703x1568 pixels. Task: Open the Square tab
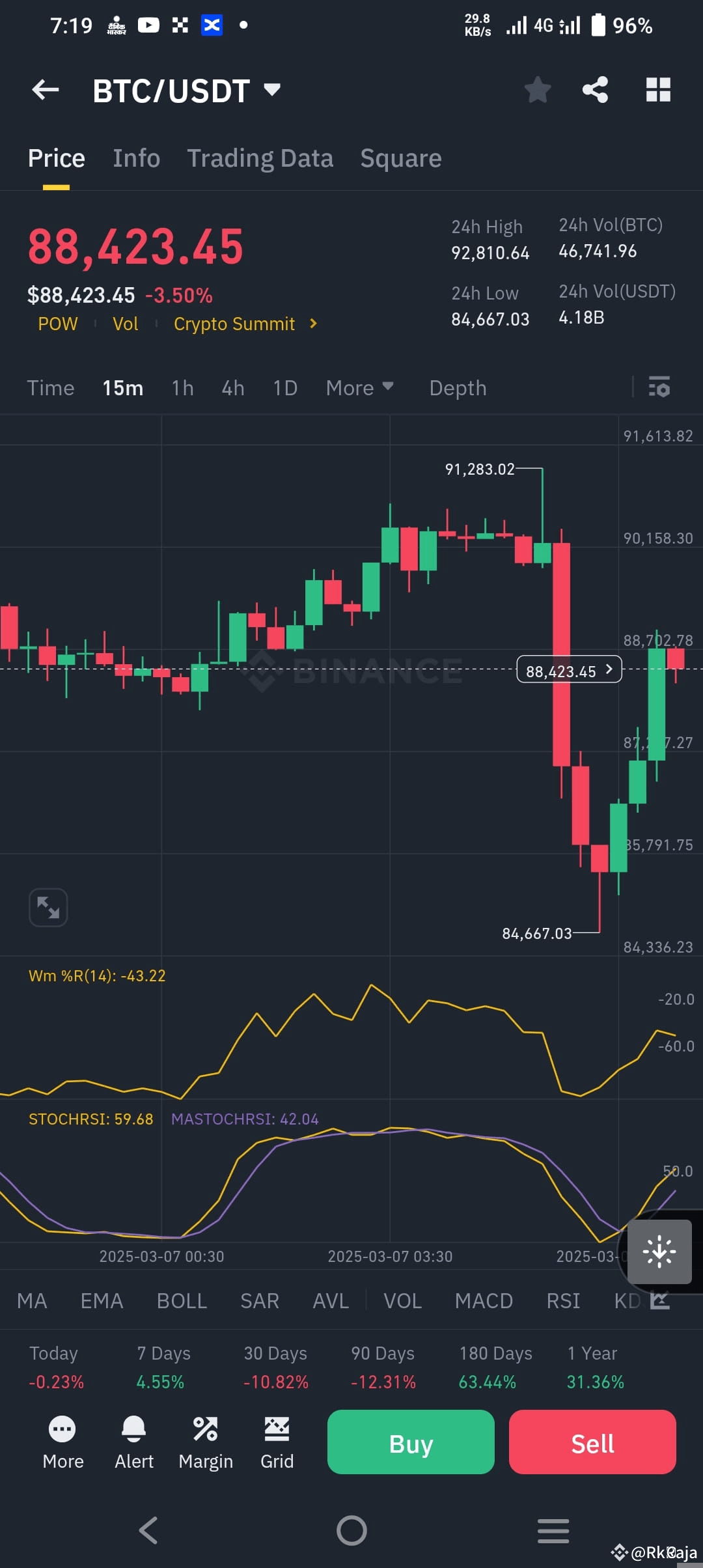(x=401, y=158)
